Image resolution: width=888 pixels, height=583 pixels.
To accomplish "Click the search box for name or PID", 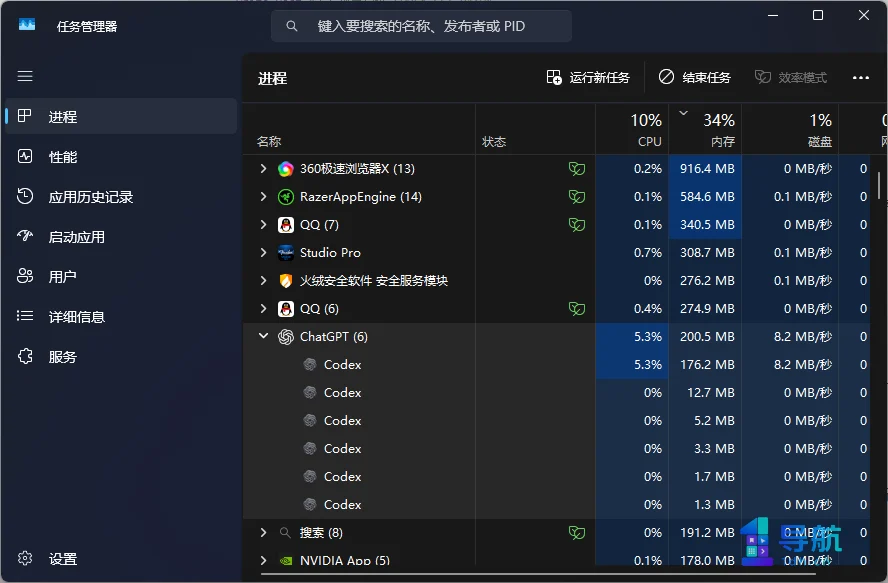I will (421, 26).
